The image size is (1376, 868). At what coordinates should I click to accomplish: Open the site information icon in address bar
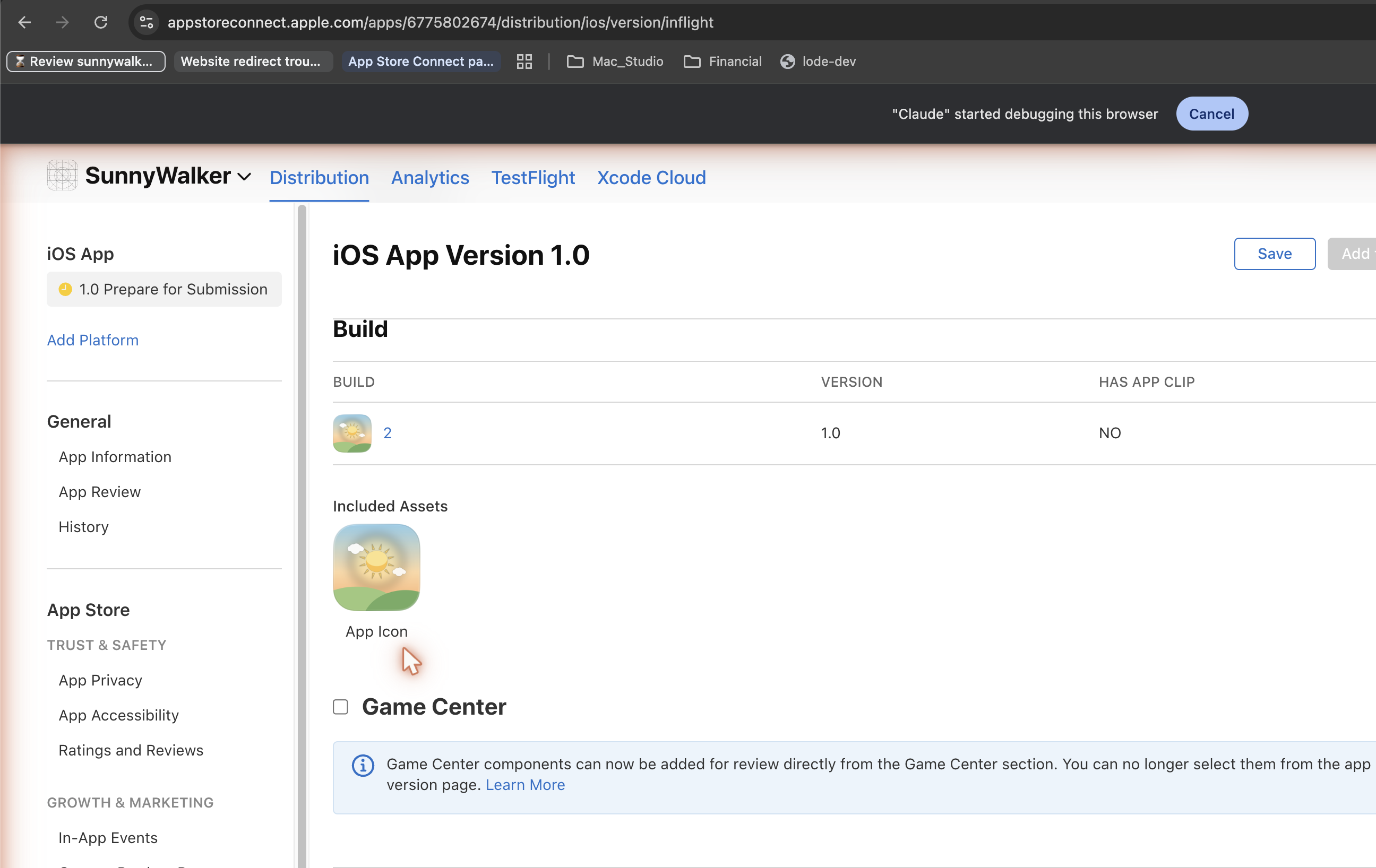pos(147,22)
